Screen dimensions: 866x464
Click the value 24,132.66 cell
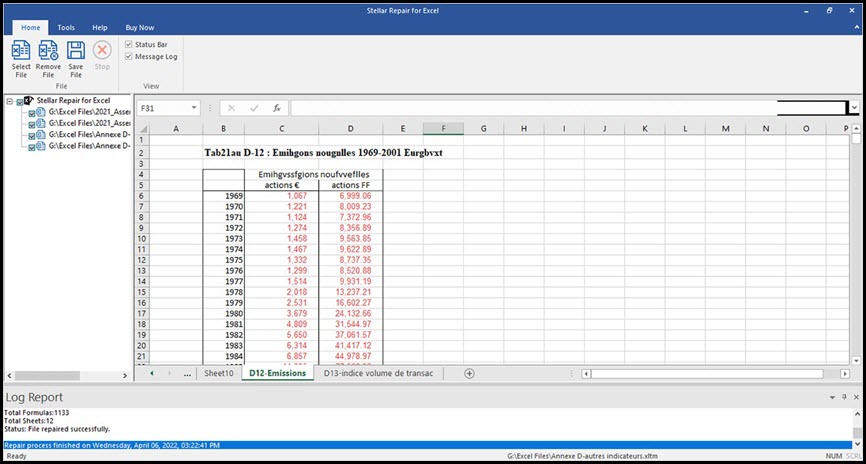pyautogui.click(x=351, y=313)
